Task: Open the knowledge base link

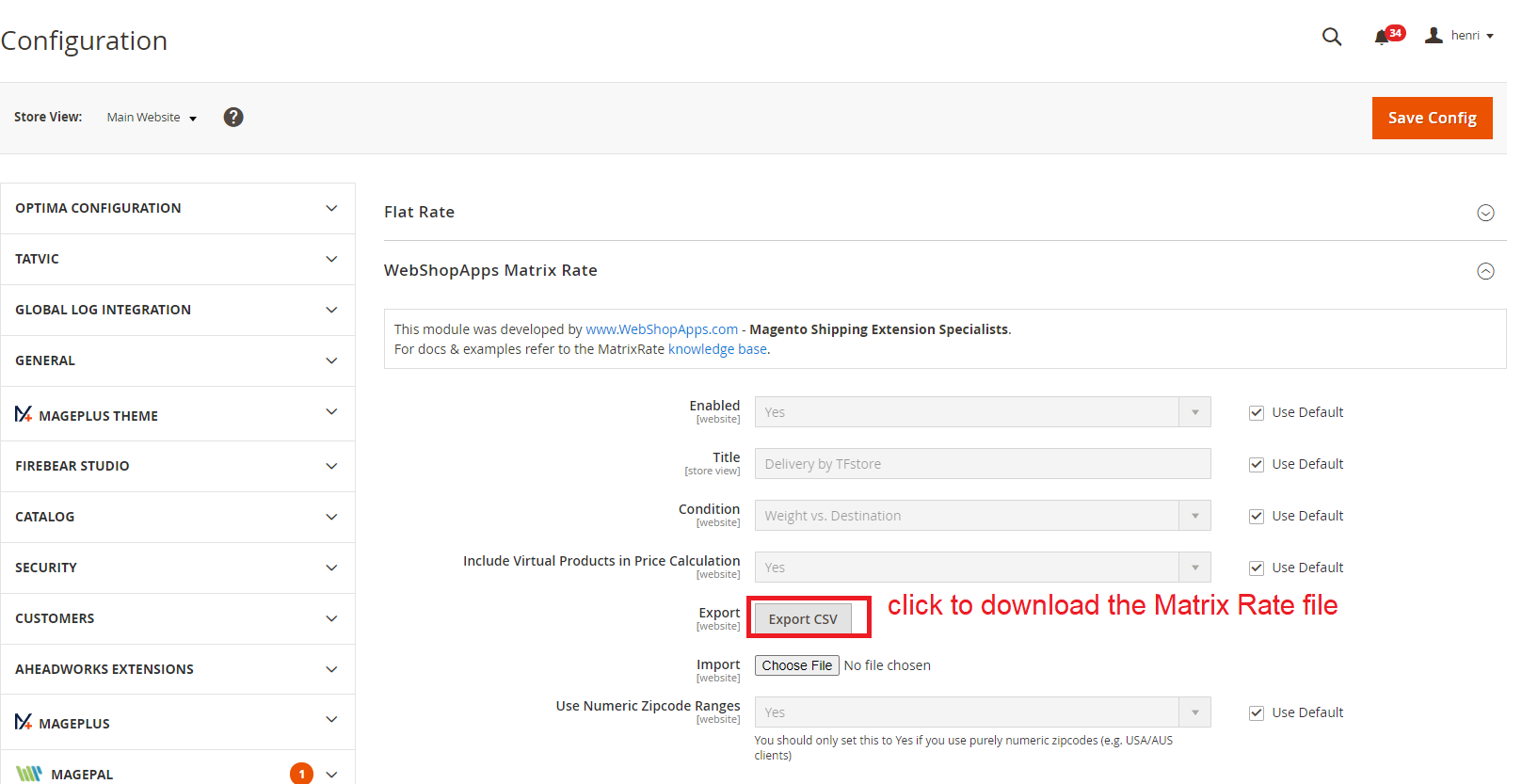Action: [x=717, y=349]
